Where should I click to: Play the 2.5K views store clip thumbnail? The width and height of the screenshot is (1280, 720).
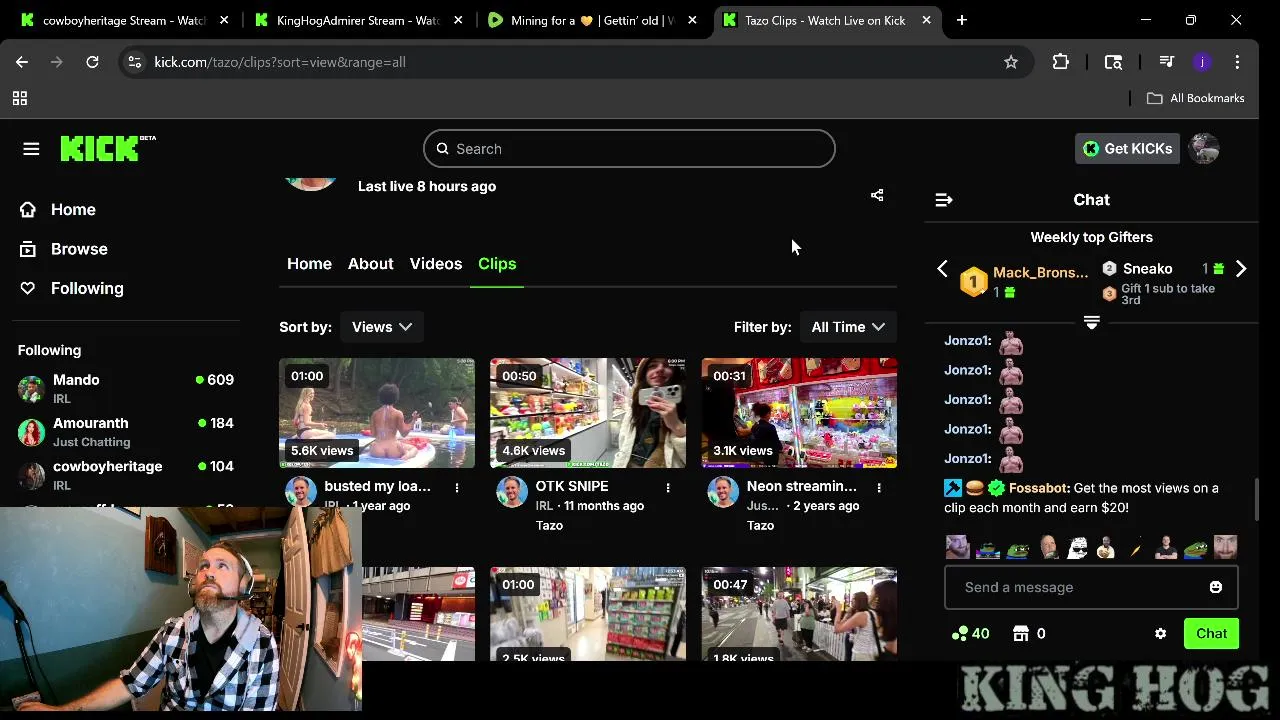[x=588, y=614]
